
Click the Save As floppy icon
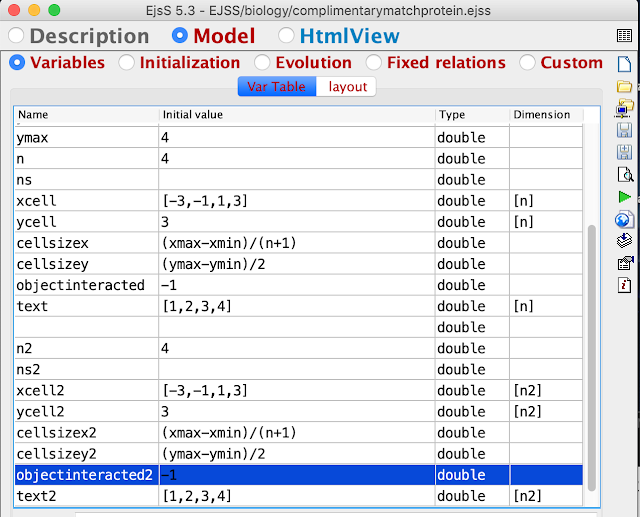[625, 152]
